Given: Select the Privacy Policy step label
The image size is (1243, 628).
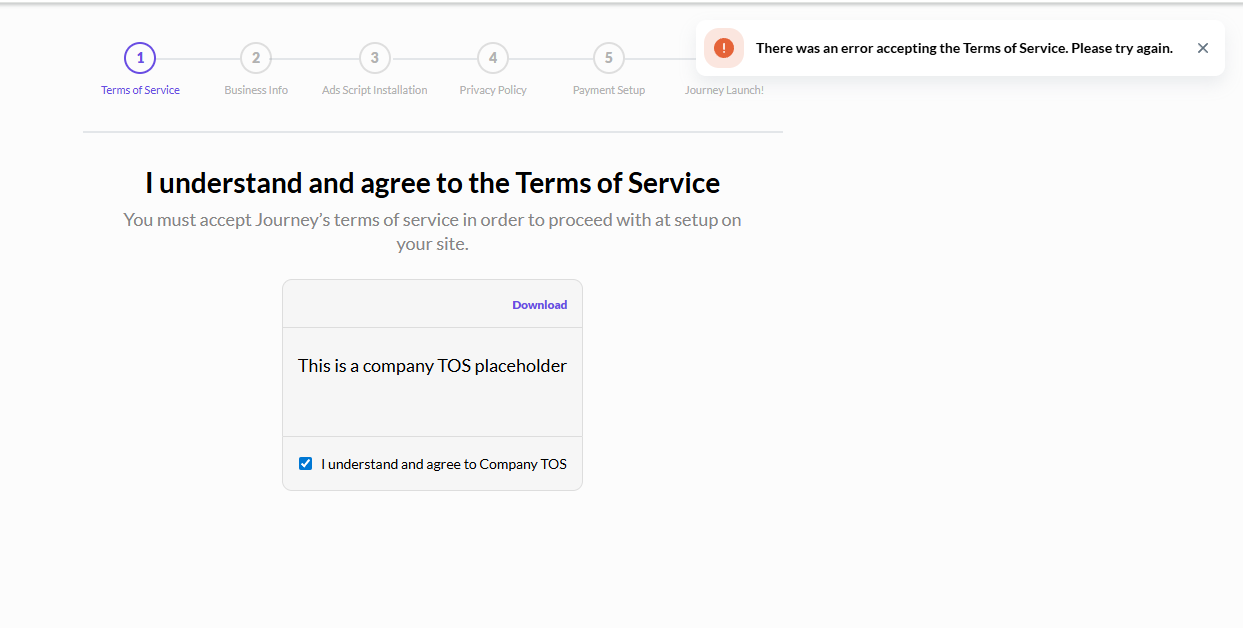Looking at the screenshot, I should (x=493, y=90).
